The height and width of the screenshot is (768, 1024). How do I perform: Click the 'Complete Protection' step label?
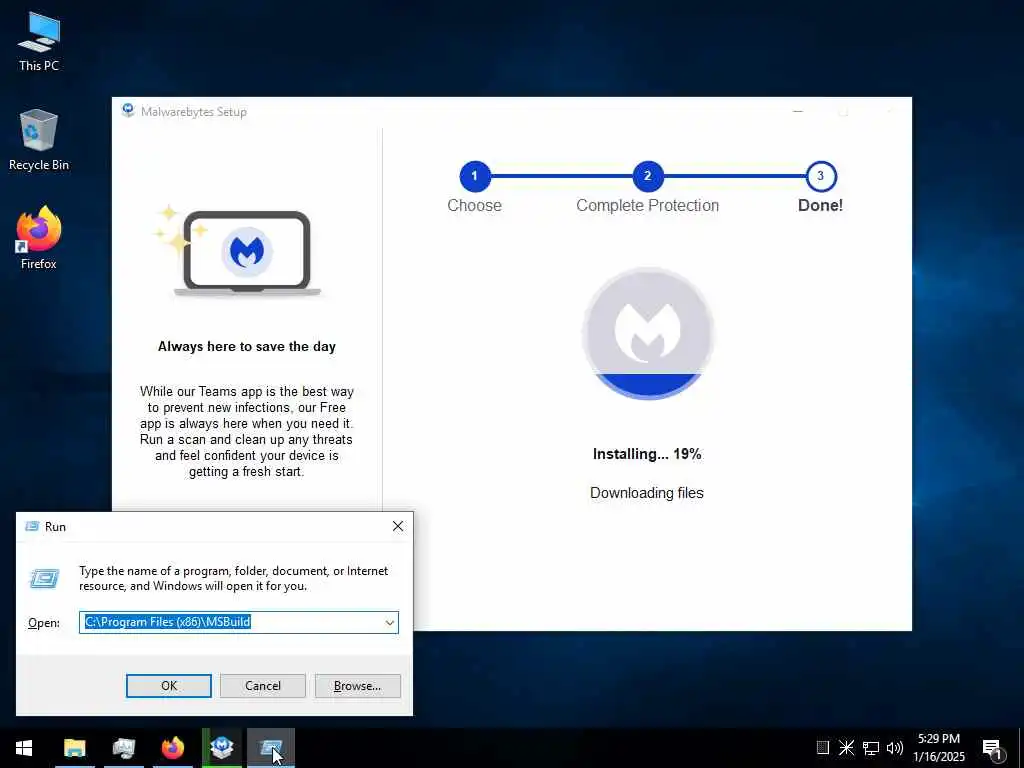coord(647,206)
